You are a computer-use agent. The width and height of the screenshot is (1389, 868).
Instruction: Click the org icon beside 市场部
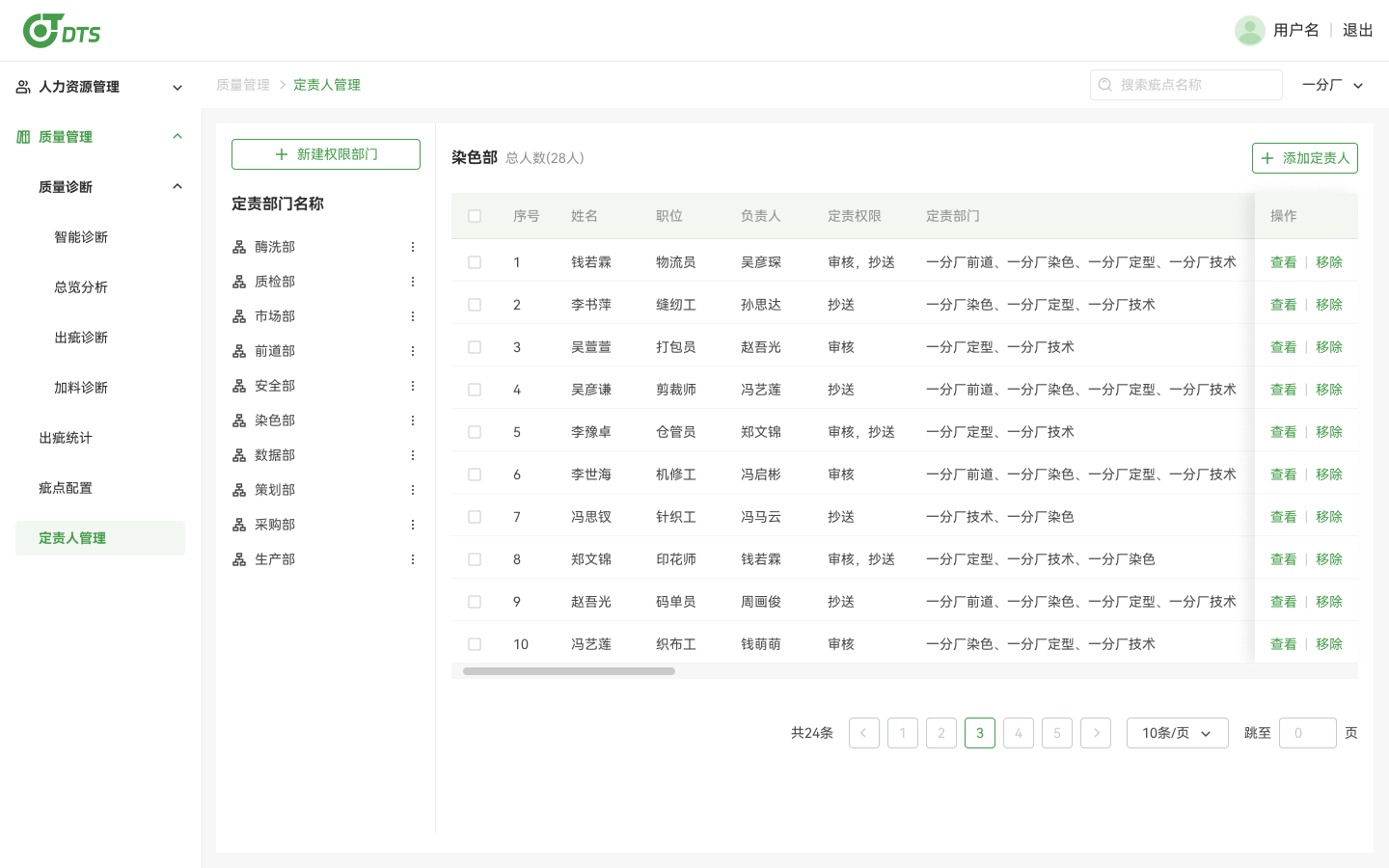click(239, 316)
